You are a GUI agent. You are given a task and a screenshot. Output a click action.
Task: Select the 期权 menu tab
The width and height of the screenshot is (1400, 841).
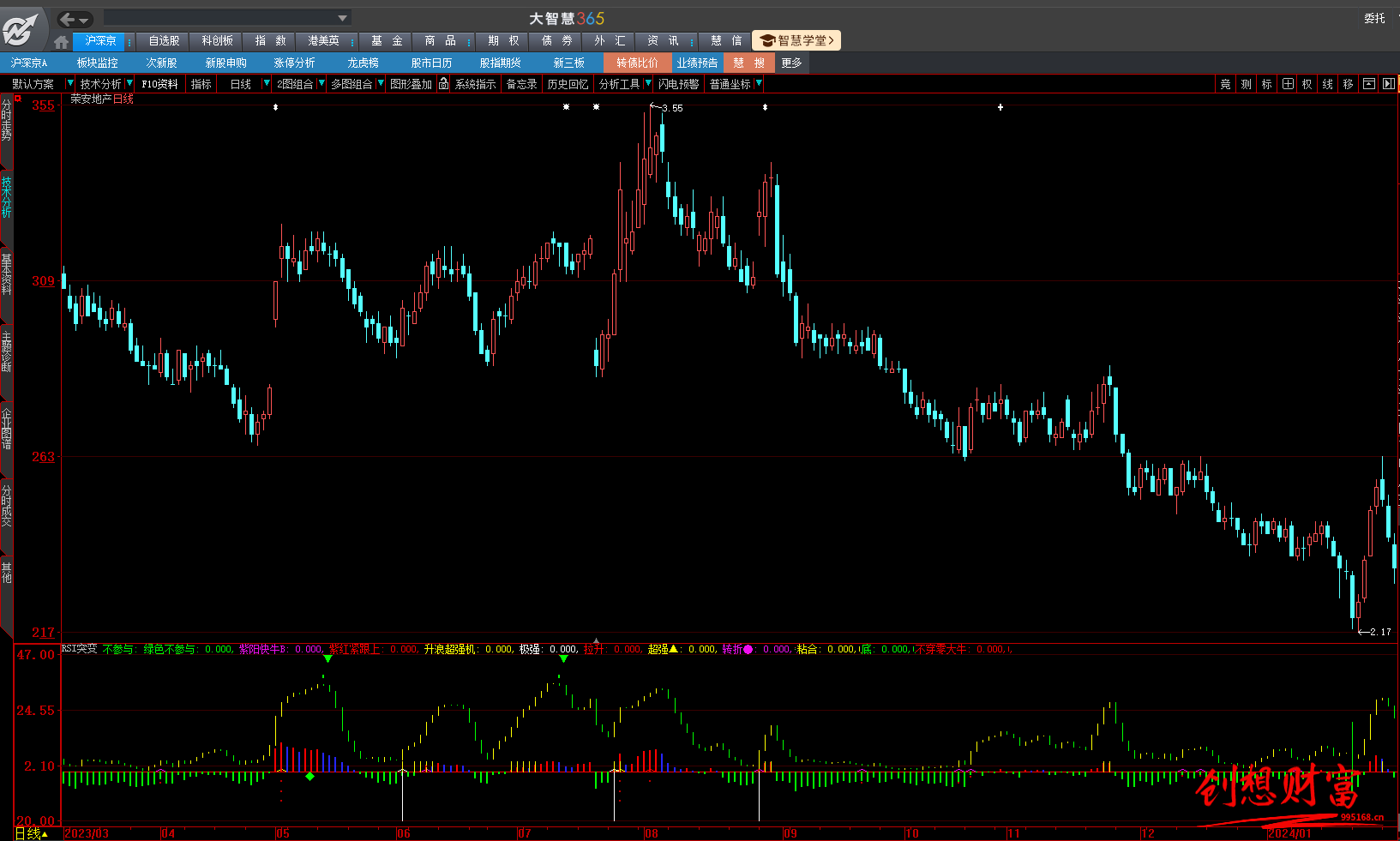click(503, 41)
